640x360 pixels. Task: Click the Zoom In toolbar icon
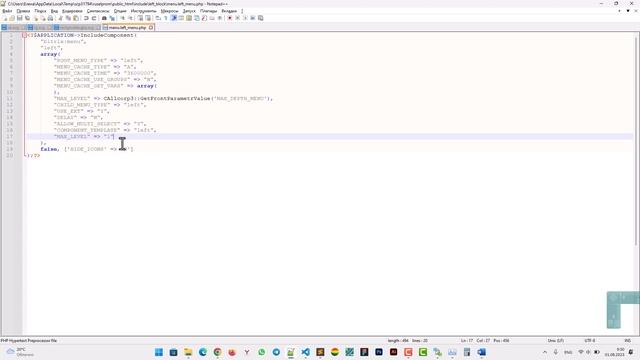pyautogui.click(x=122, y=18)
